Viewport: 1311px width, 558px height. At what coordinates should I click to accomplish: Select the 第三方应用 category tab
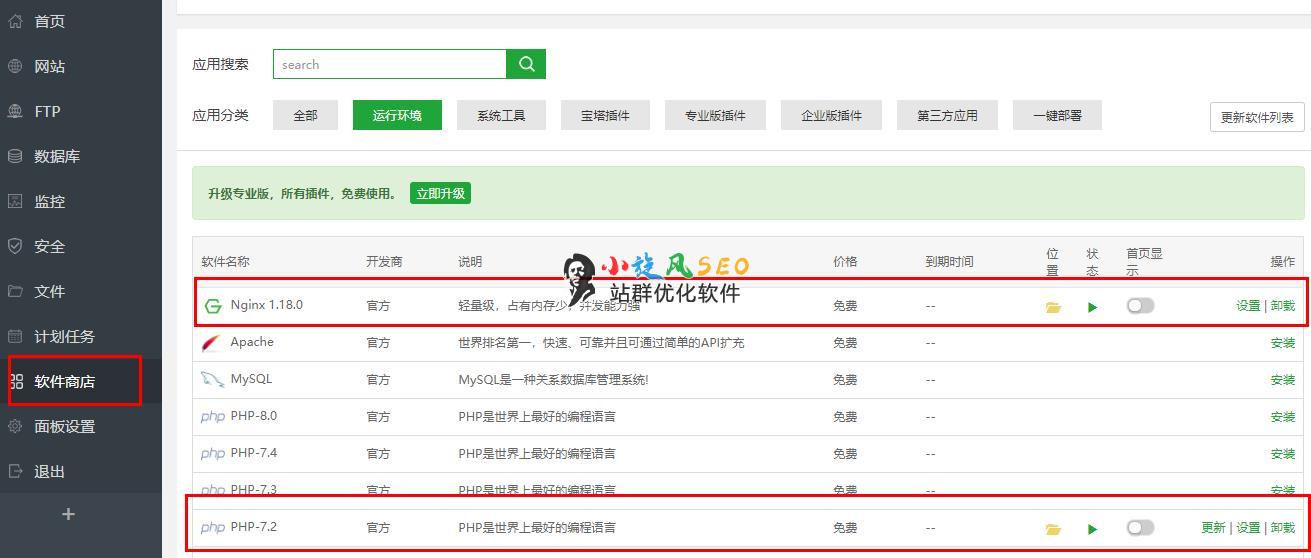point(947,115)
